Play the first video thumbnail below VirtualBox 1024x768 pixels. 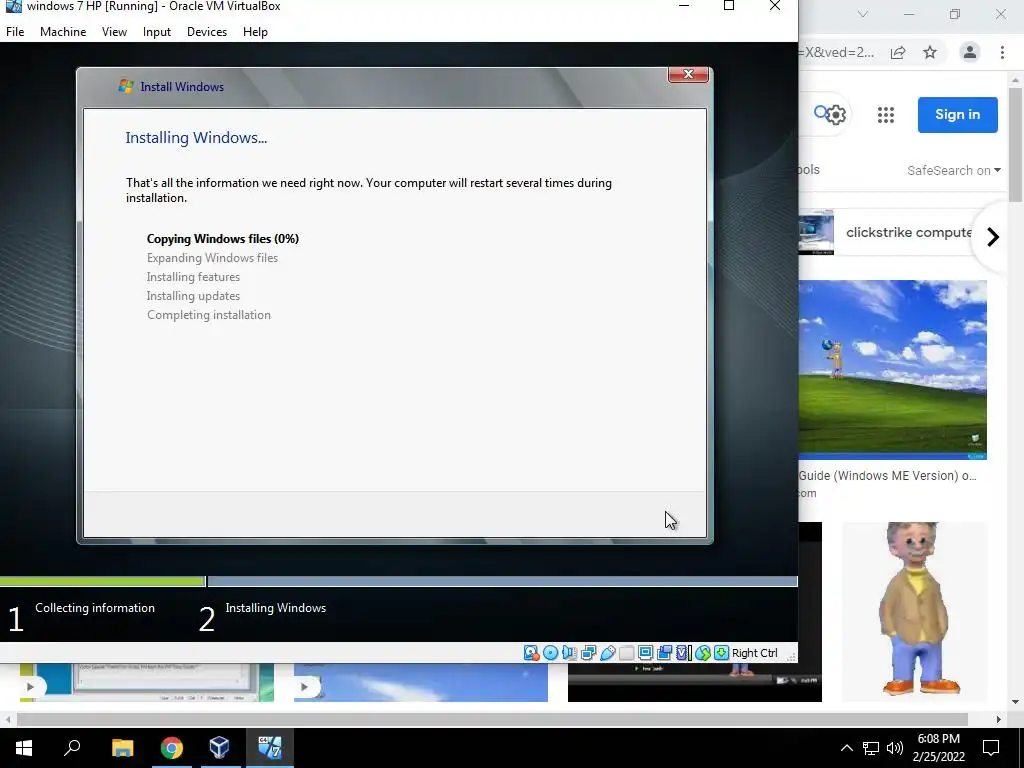coord(30,686)
